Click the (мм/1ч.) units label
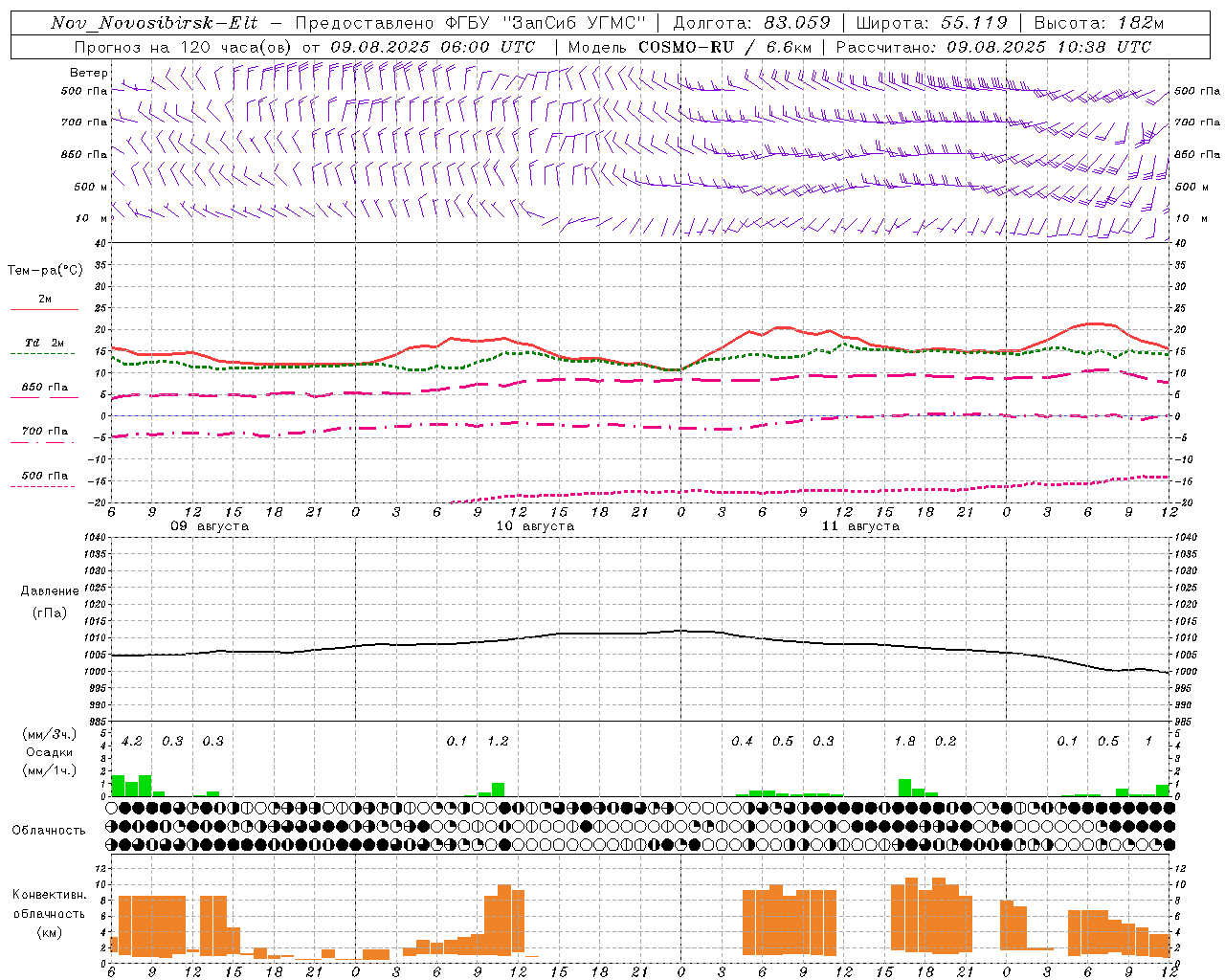Screen dimensions: 1225x980 click(50, 770)
